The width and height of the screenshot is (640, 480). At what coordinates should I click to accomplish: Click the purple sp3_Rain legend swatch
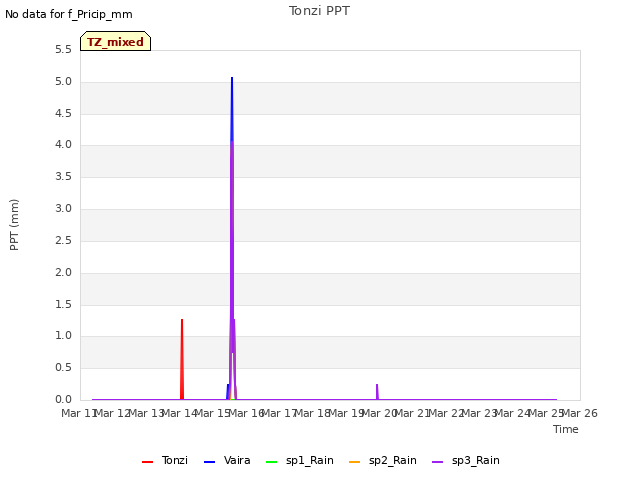438,462
